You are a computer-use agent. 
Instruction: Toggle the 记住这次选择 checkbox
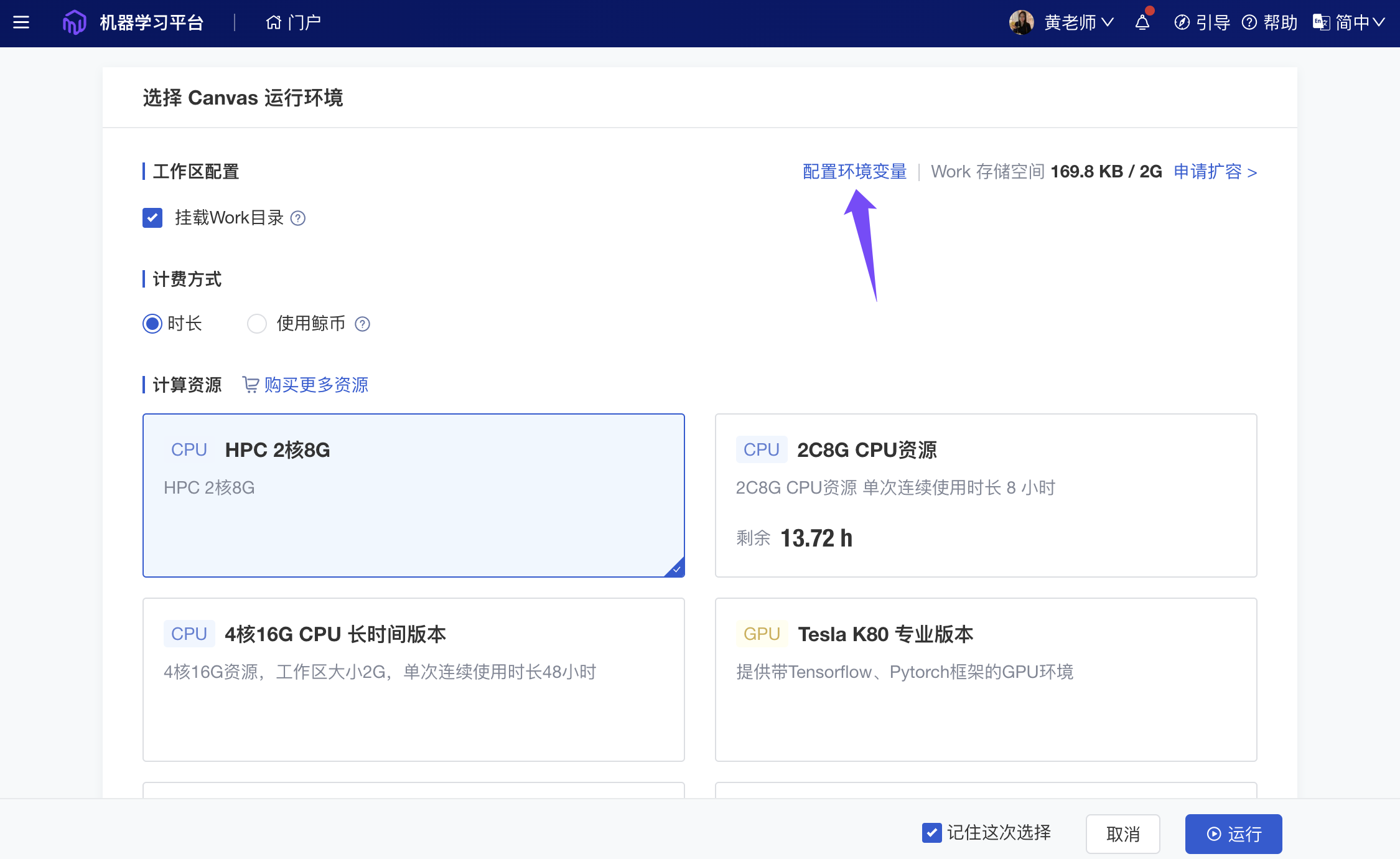tap(931, 833)
